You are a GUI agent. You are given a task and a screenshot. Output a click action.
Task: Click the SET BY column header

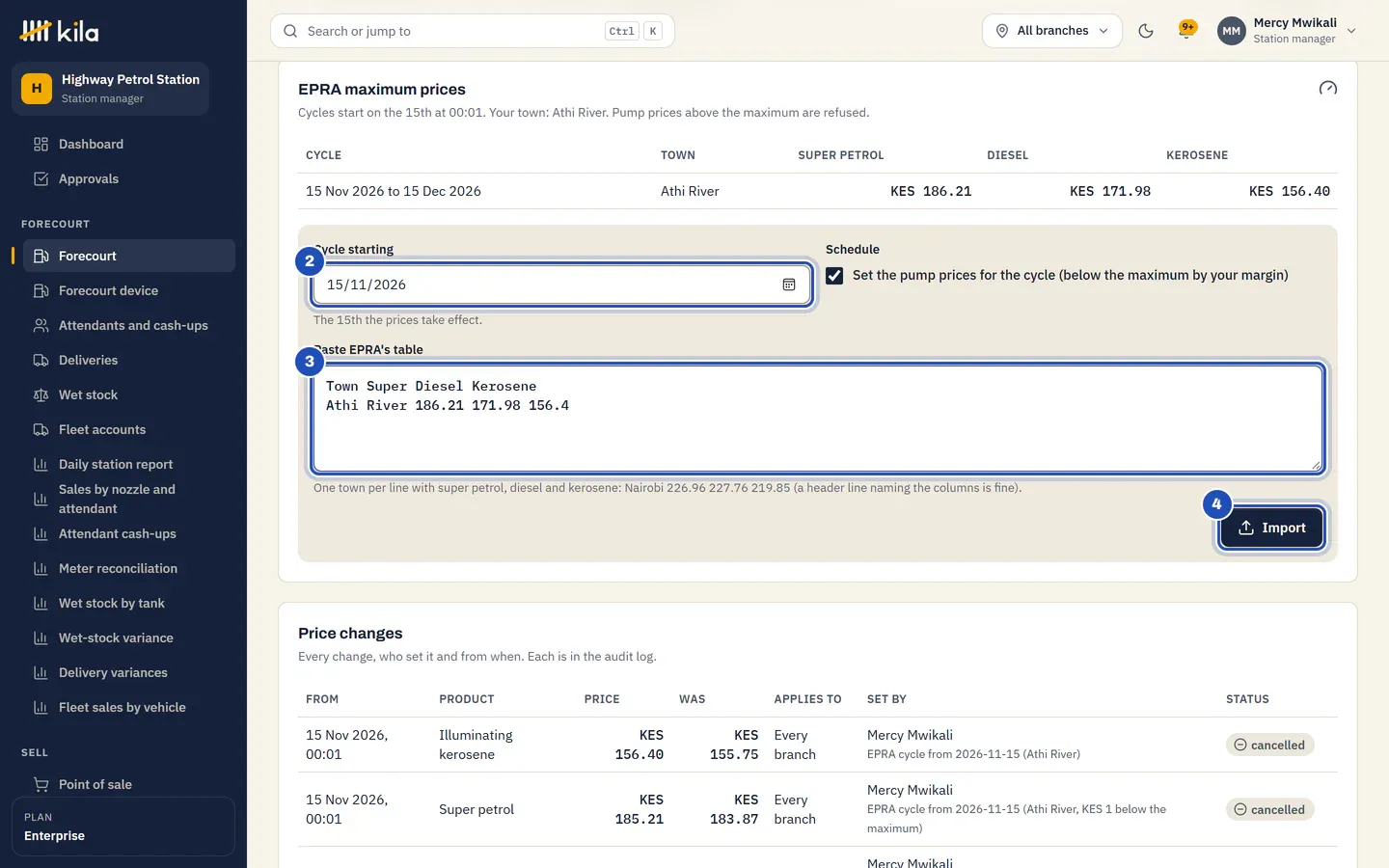886,699
